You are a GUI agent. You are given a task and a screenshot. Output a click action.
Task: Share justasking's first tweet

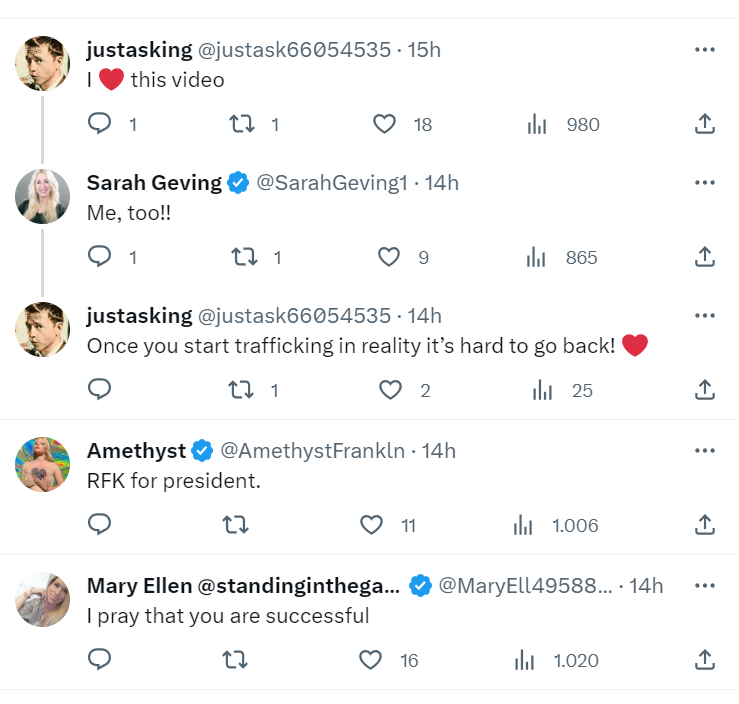click(x=704, y=124)
